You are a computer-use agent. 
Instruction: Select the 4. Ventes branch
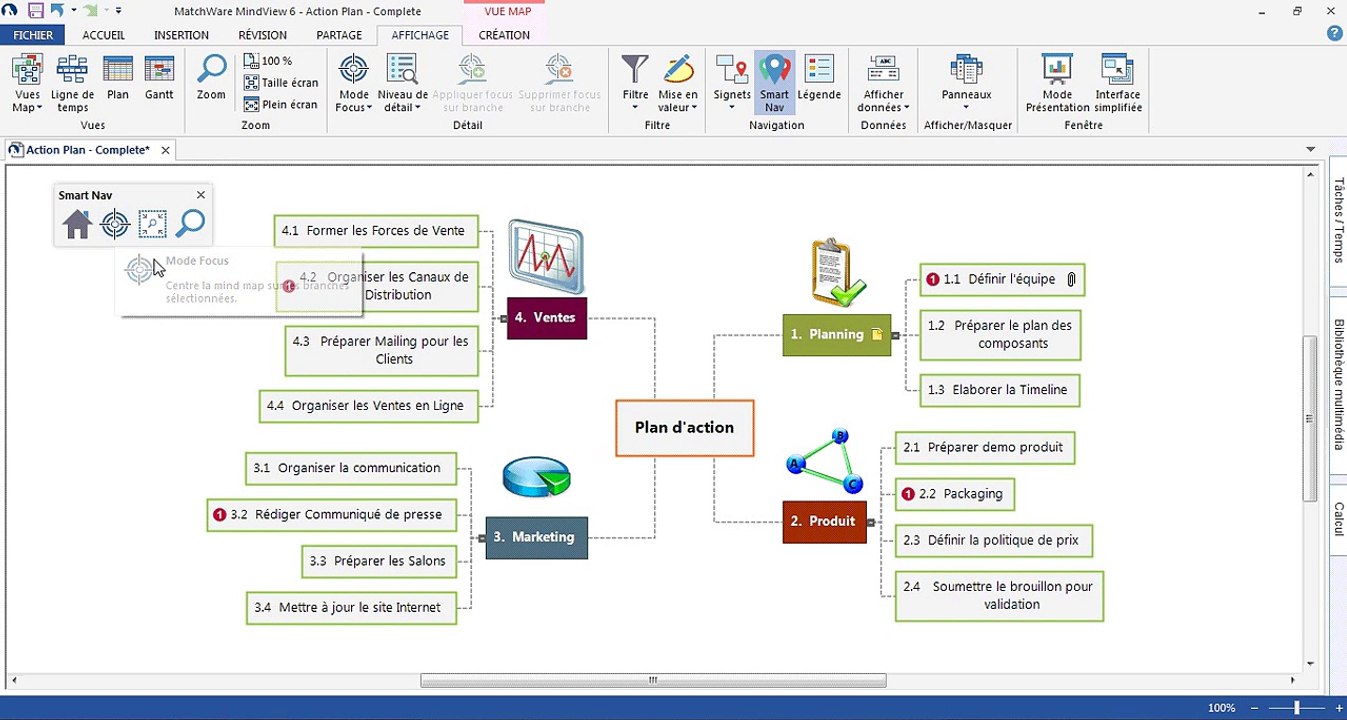point(546,318)
